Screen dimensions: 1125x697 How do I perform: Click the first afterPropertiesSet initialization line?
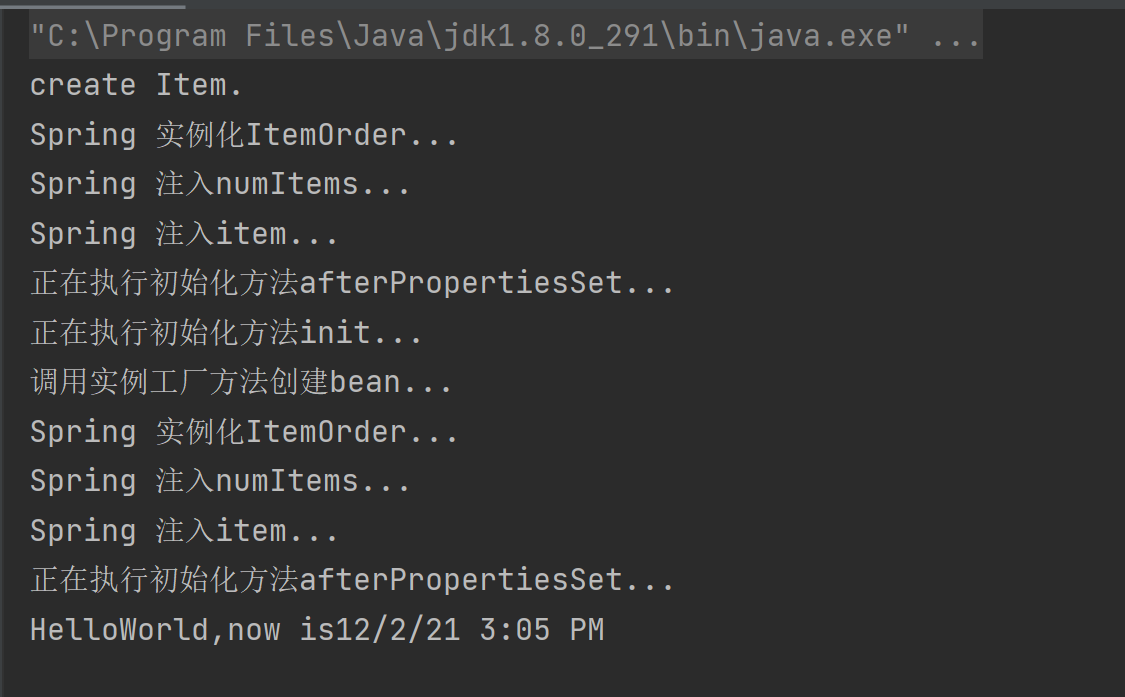tap(352, 283)
